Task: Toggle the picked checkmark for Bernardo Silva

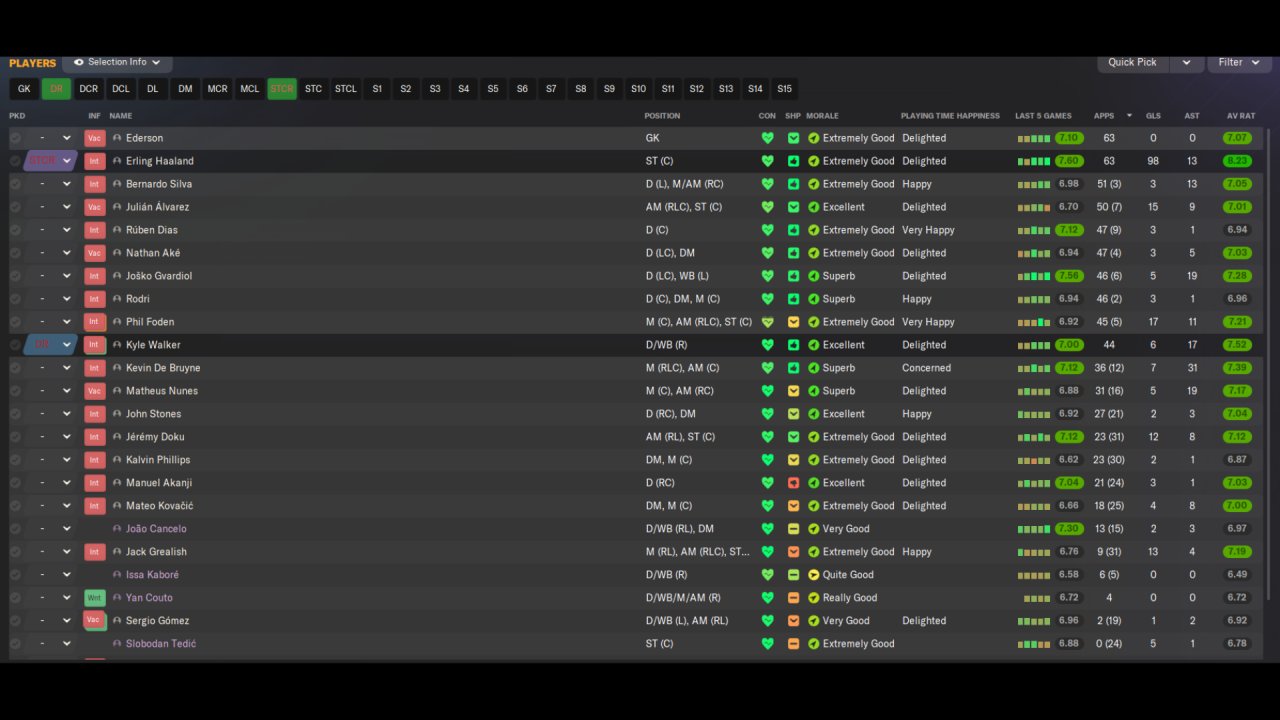Action: coord(15,184)
